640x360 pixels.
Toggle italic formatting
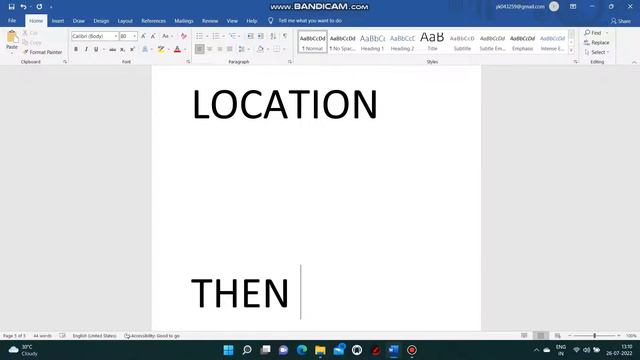(86, 49)
